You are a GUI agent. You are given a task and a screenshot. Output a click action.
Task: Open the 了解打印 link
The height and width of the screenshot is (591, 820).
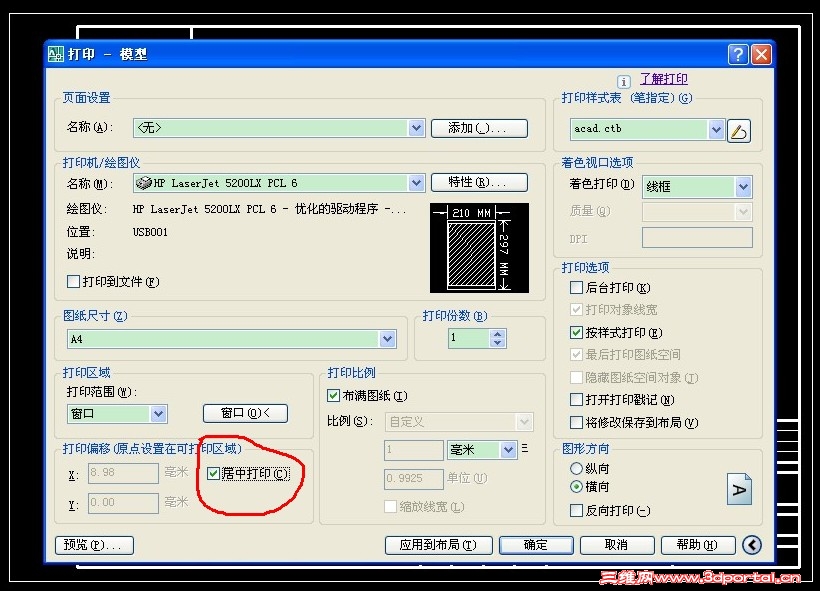pos(664,79)
